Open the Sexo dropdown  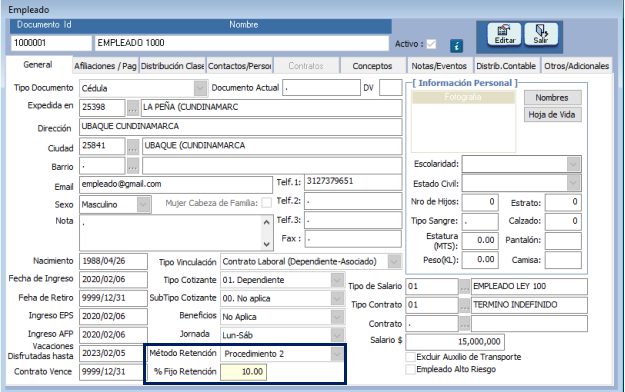tap(143, 205)
